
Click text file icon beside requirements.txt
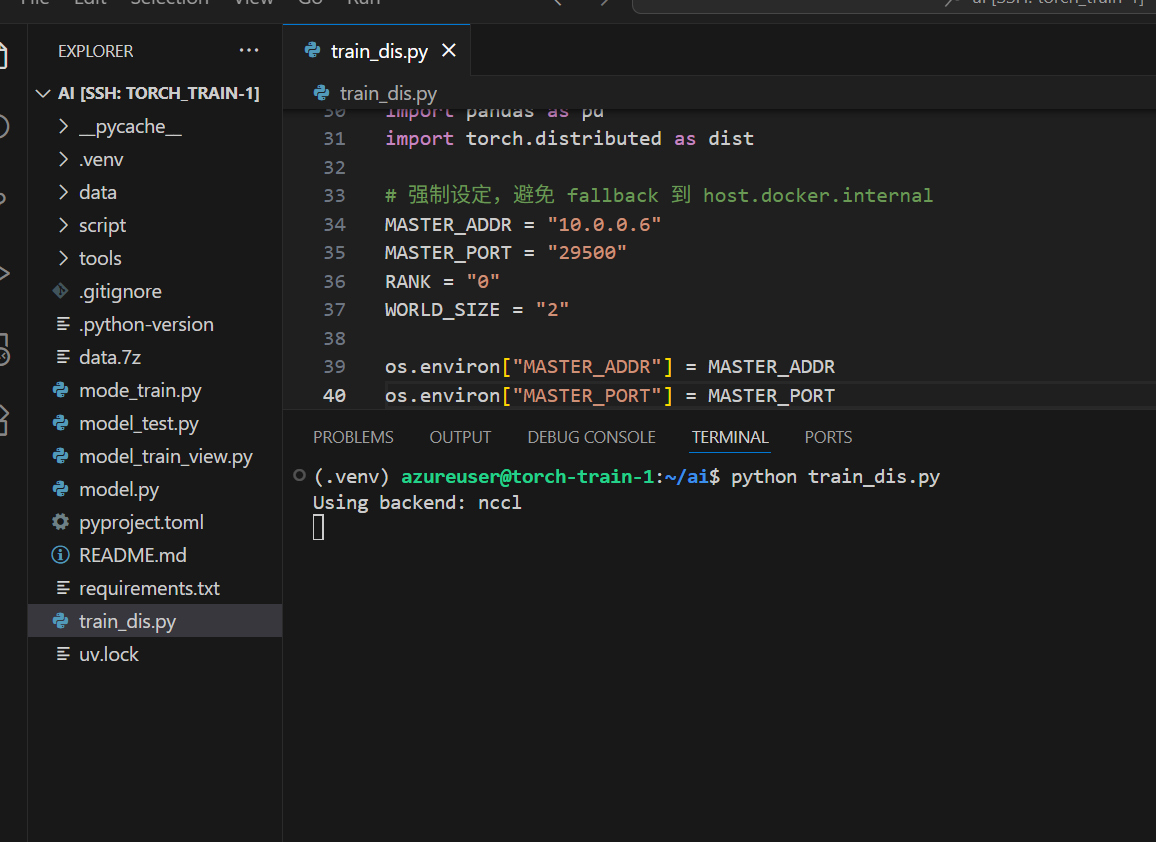point(63,589)
